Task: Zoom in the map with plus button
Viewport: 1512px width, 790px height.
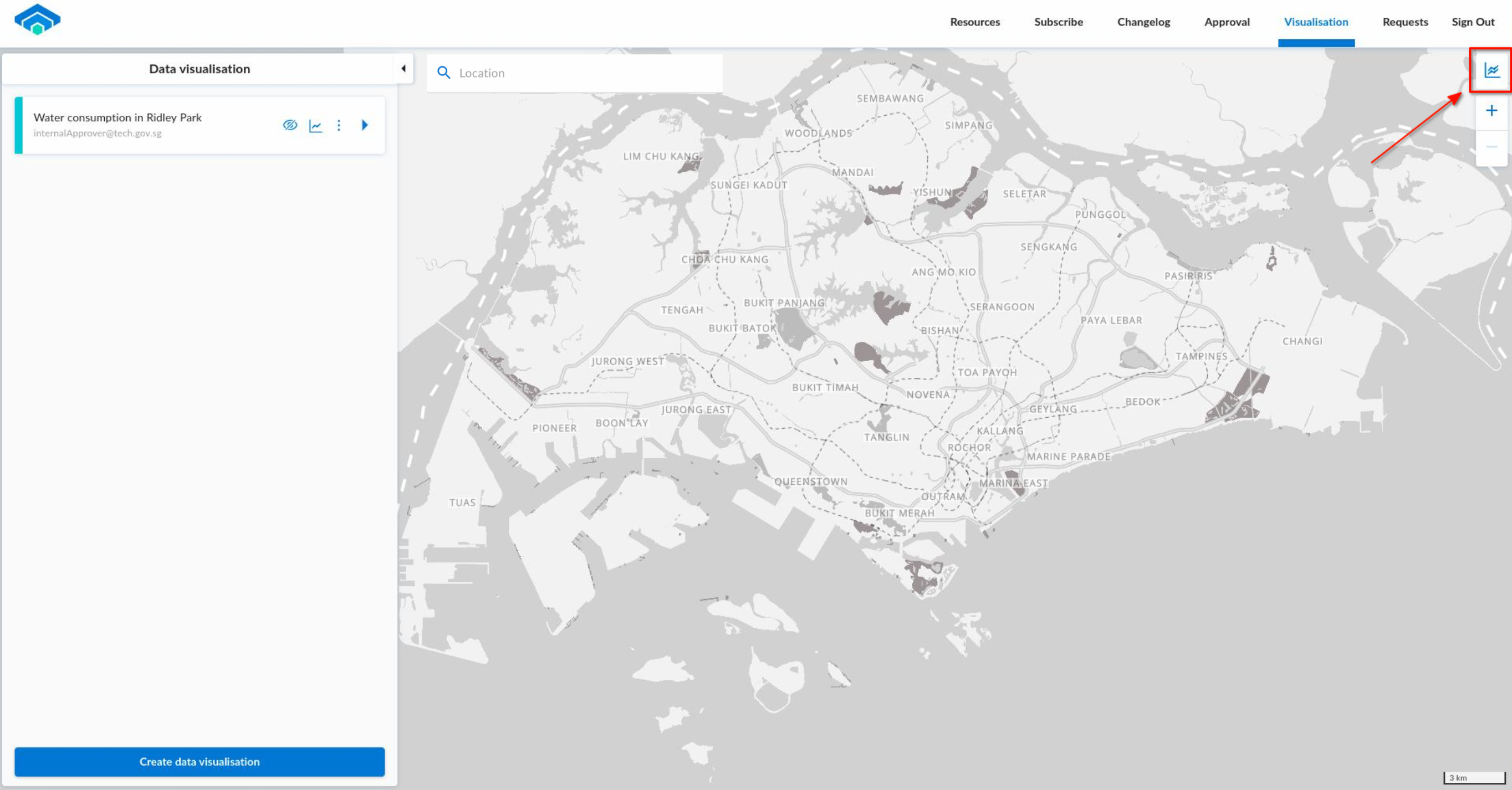Action: [x=1491, y=110]
